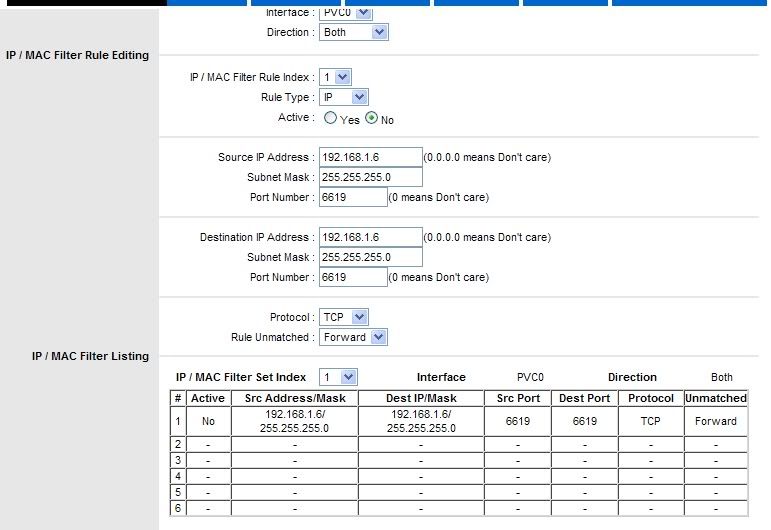Image resolution: width=771 pixels, height=530 pixels.
Task: Click the Src Address/Mask column header
Action: click(x=295, y=398)
